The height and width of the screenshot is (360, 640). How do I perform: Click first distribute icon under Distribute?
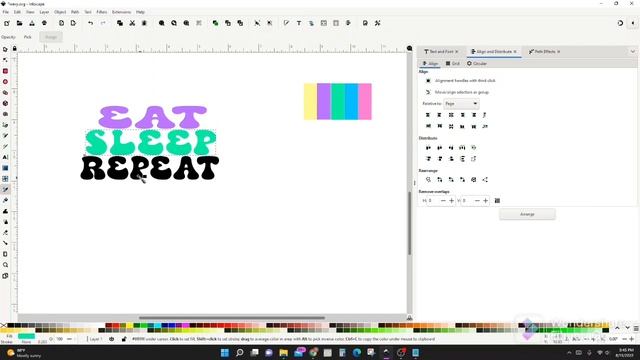[428, 148]
